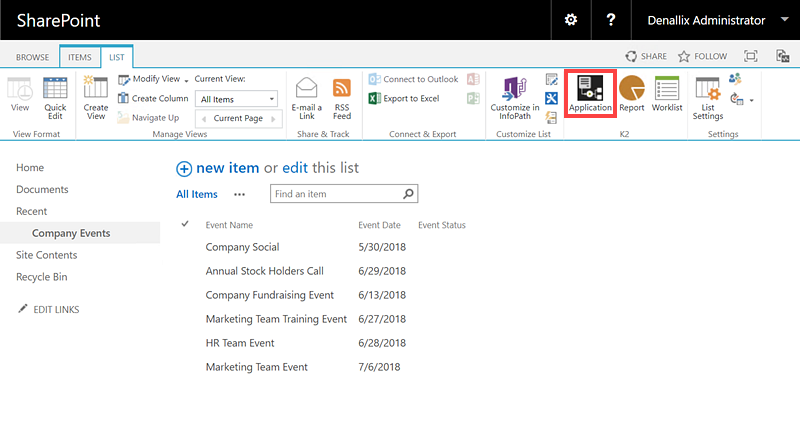
Task: Click the Company Social event row
Action: pos(242,247)
